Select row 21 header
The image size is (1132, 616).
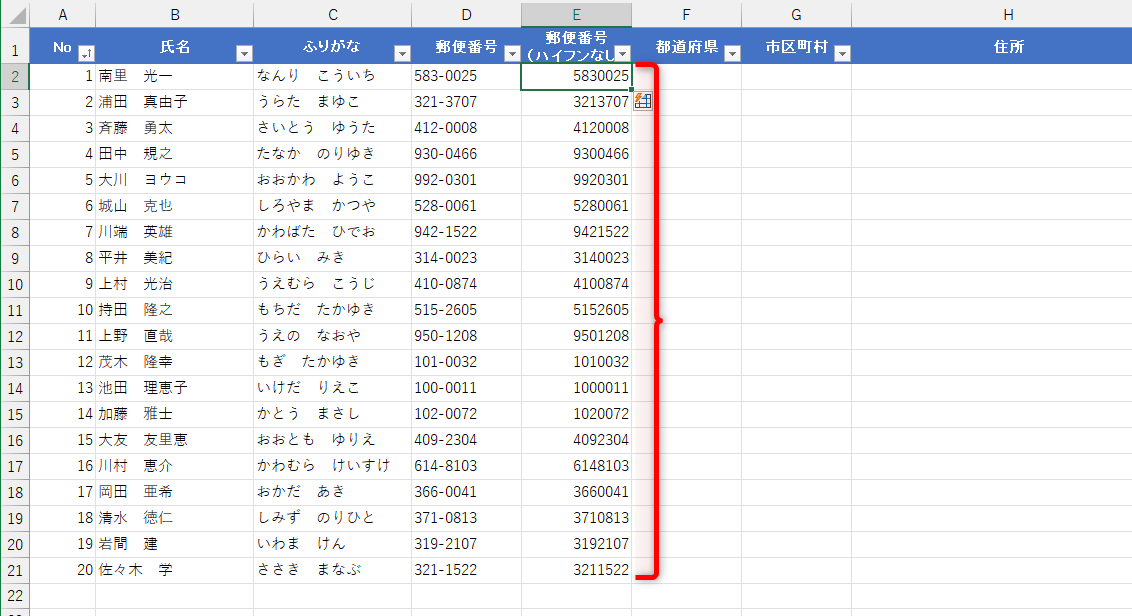pos(15,570)
